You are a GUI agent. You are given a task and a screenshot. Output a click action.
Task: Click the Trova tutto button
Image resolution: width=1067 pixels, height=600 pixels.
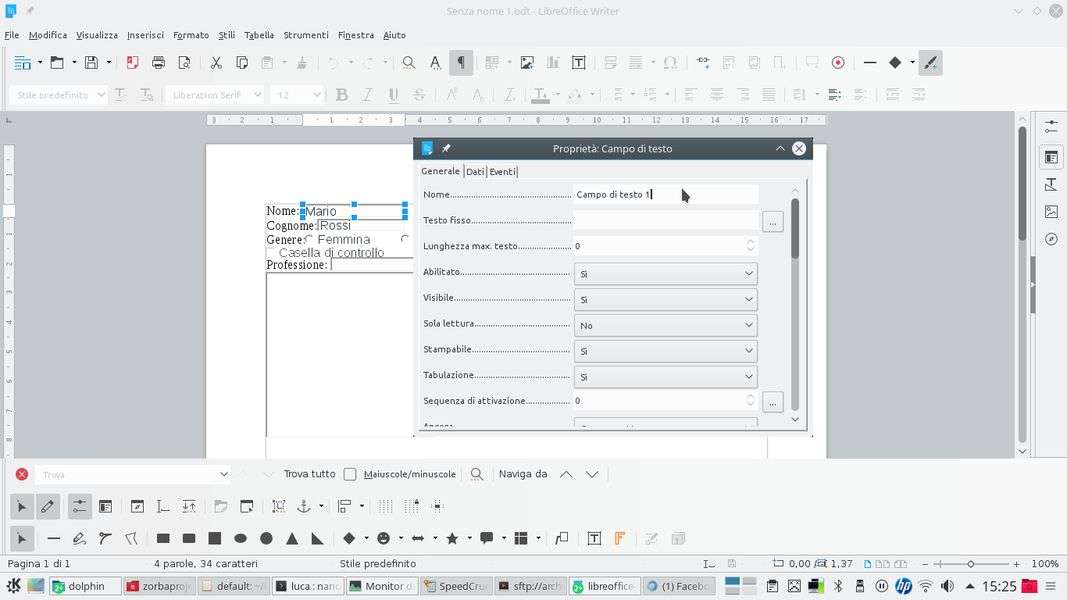point(309,474)
